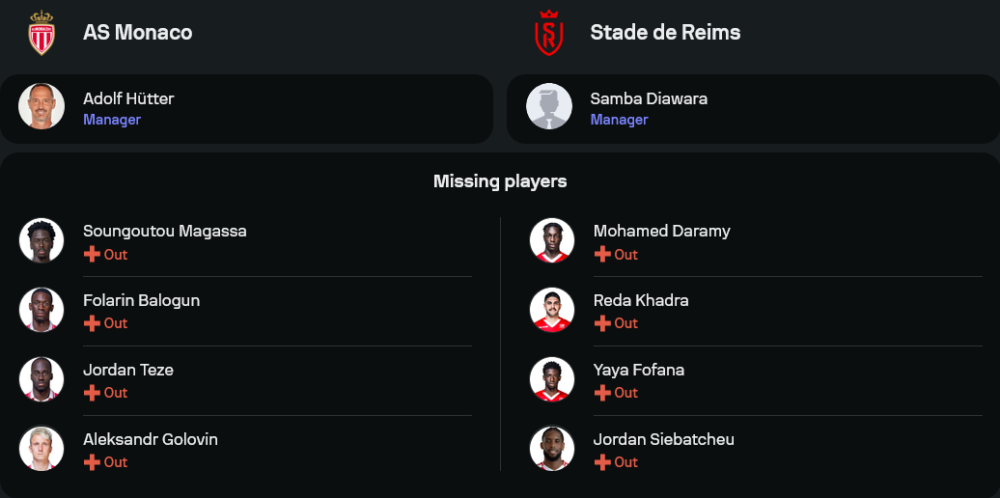
Task: Click the injury cross icon under Jordan Siebatcheu
Action: tap(602, 462)
